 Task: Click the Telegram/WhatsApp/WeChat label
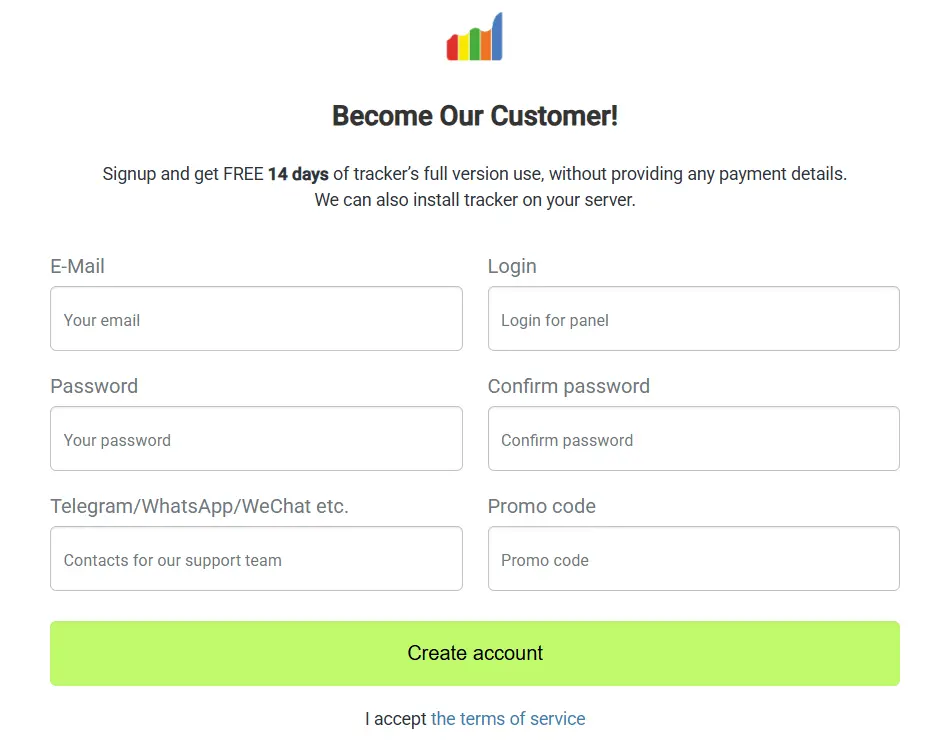pos(199,506)
